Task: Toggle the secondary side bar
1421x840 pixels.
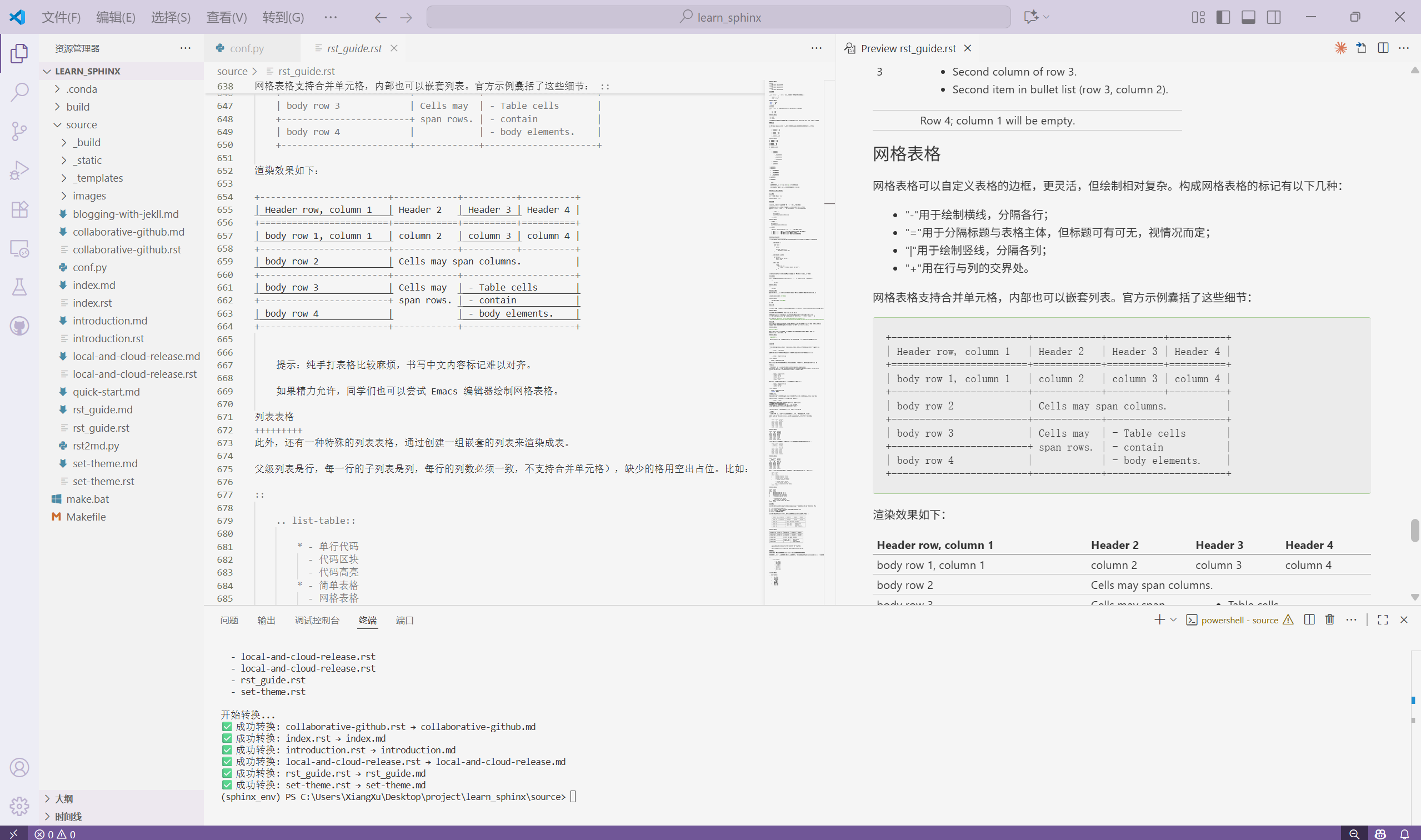Action: click(1274, 17)
